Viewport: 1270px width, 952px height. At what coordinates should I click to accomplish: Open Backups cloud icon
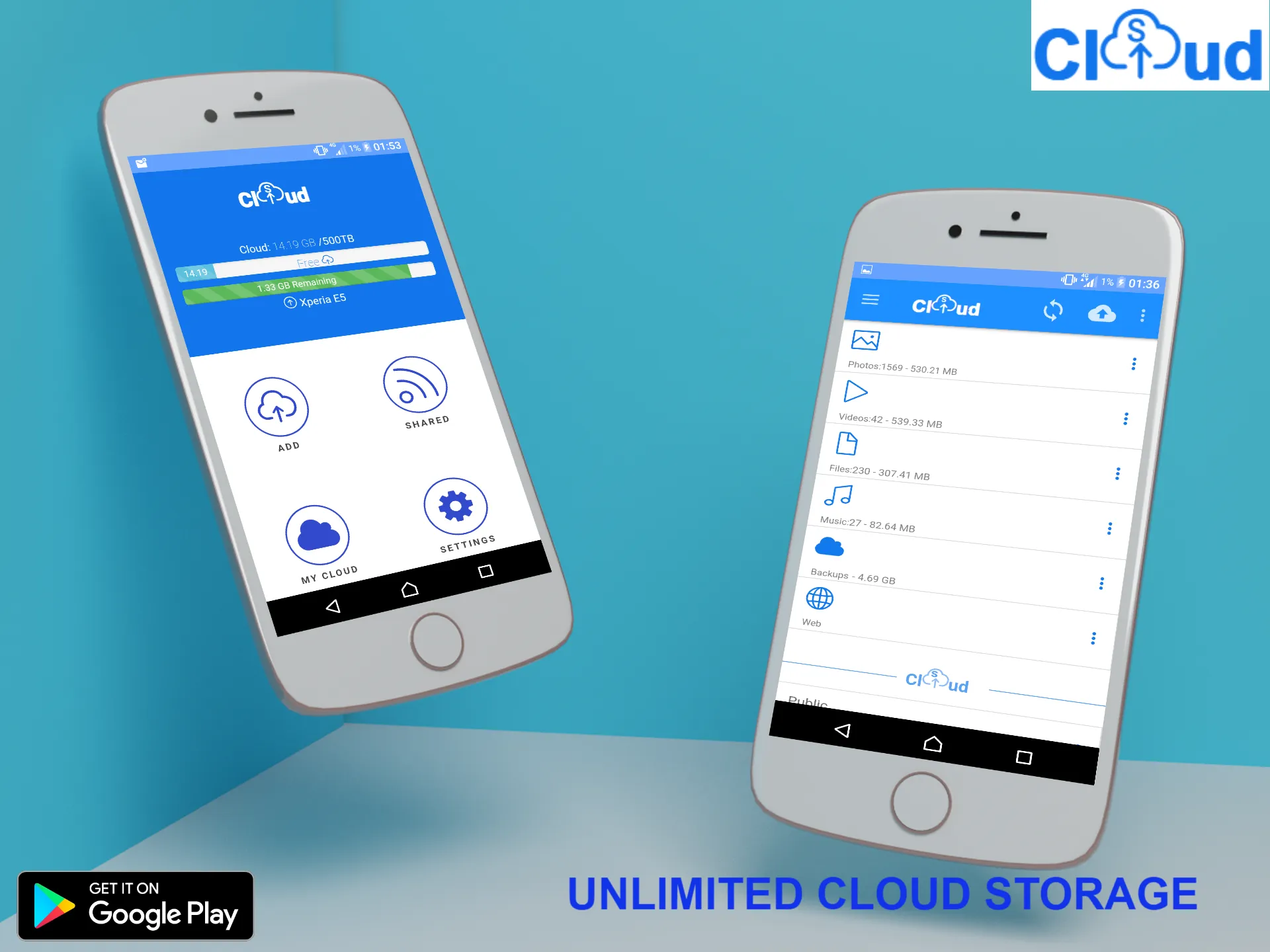(830, 548)
